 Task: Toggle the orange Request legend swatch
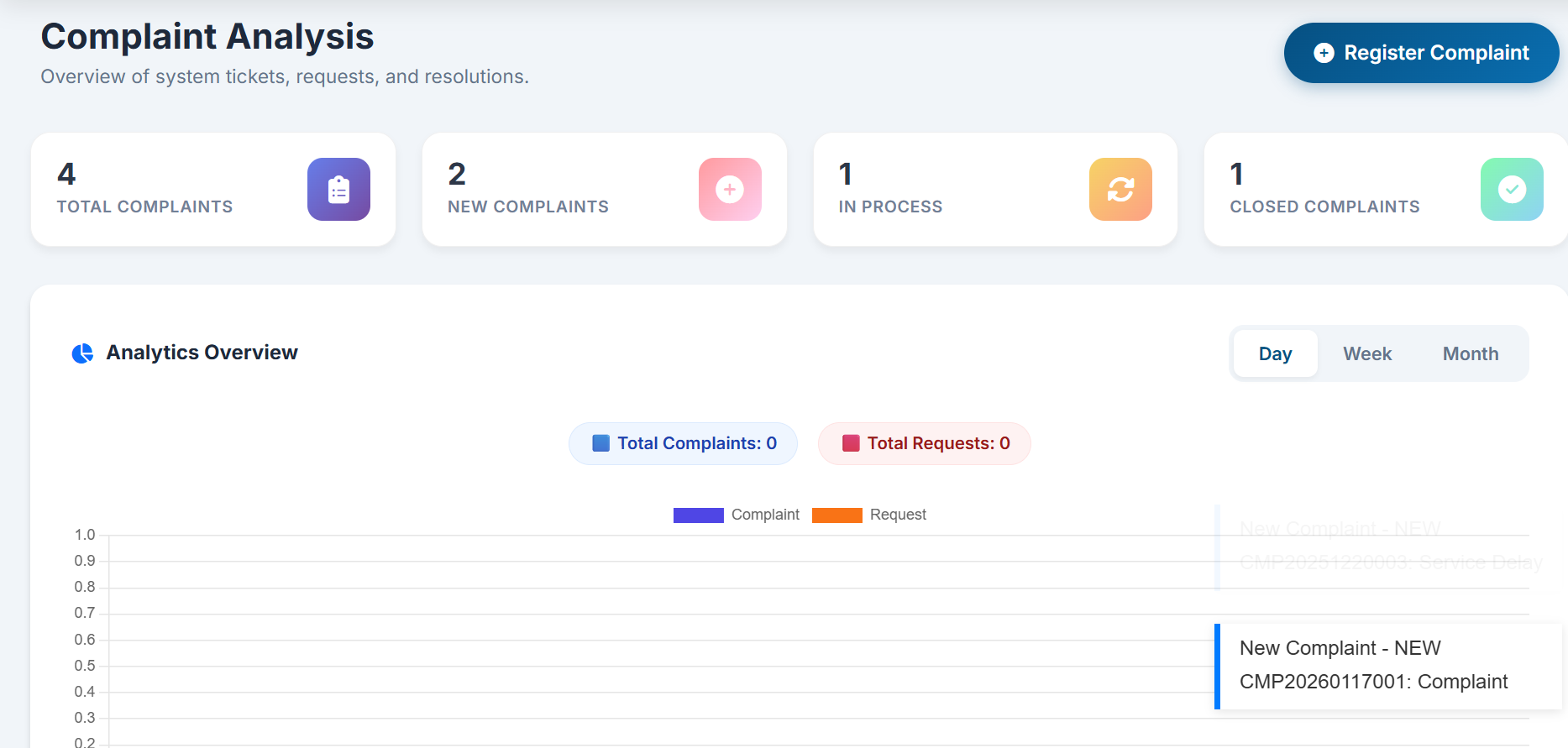836,515
